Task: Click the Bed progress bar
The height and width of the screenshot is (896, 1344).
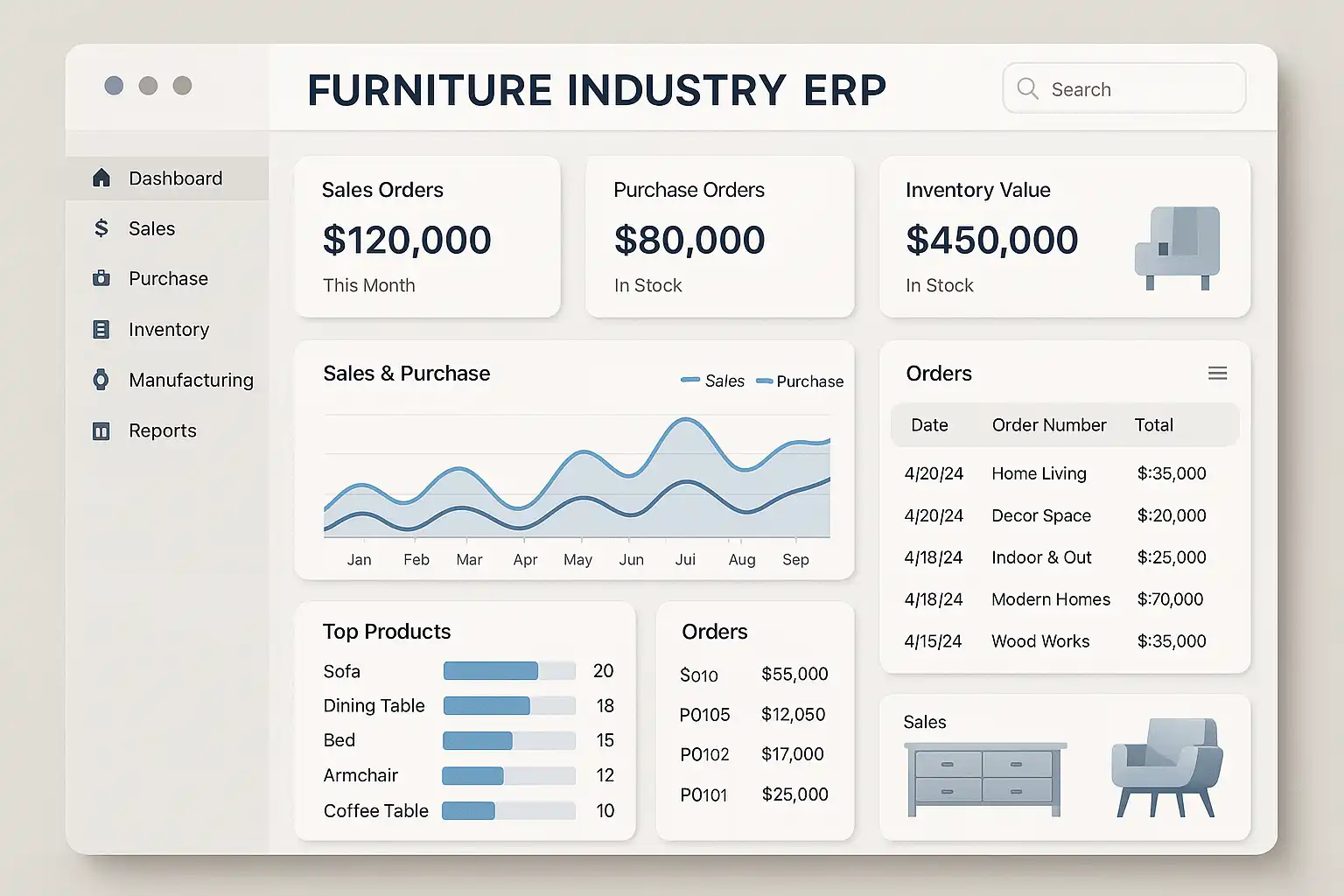Action: point(509,740)
